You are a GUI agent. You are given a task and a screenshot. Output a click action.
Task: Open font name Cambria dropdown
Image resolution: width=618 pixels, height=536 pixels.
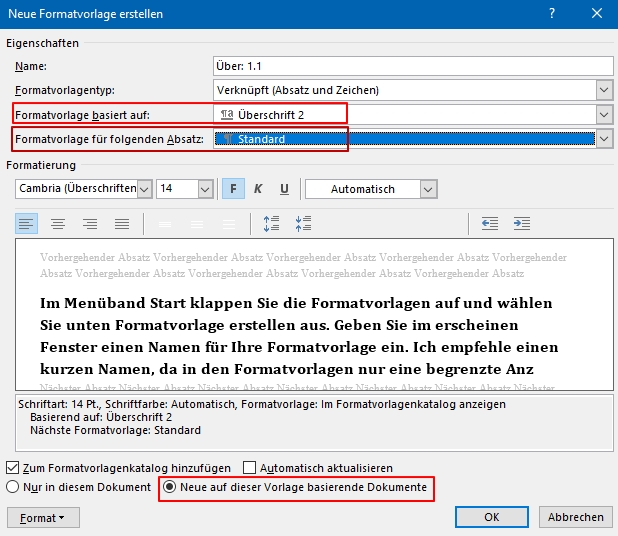coord(144,189)
